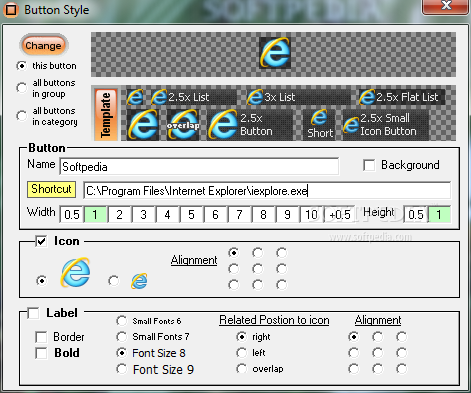Set icon alignment to top-right
The image size is (471, 393).
(282, 253)
